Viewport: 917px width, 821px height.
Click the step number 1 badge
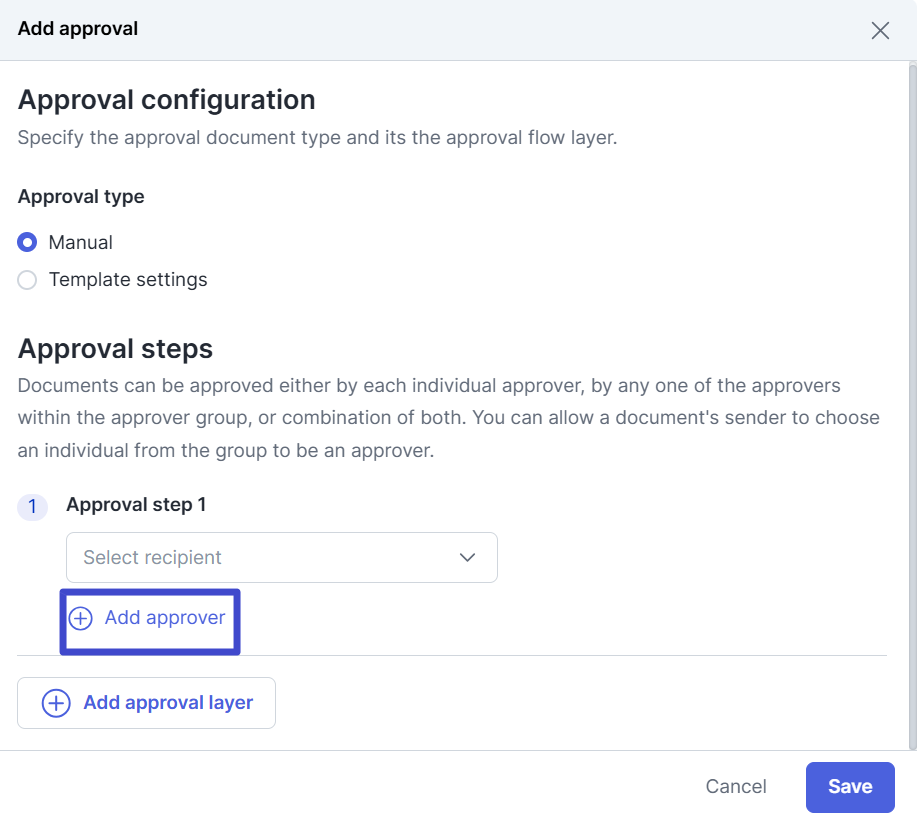coord(32,506)
